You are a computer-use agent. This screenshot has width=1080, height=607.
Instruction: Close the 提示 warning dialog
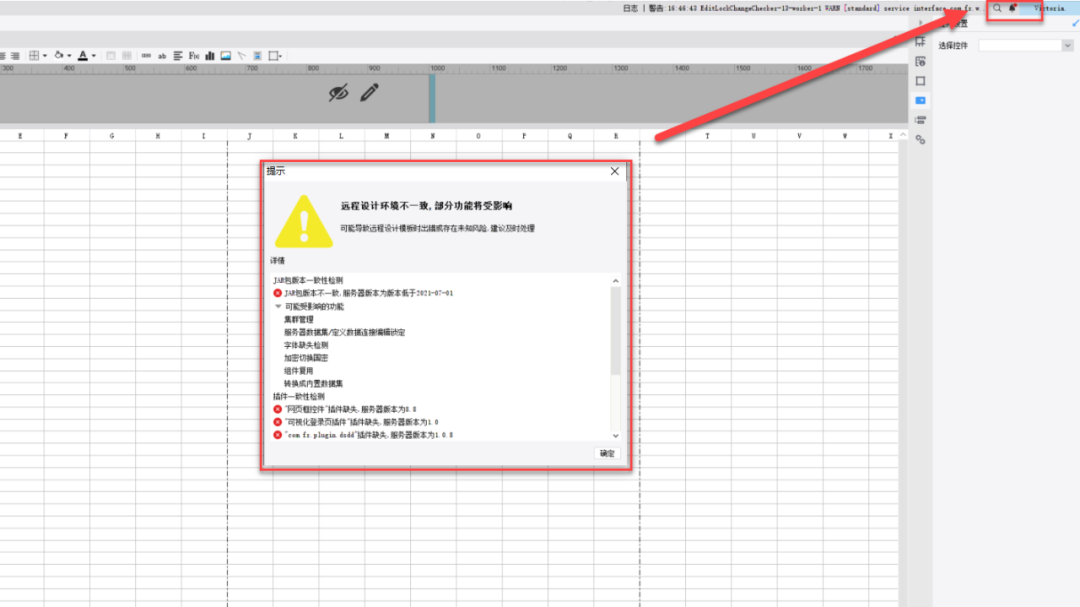tap(614, 171)
